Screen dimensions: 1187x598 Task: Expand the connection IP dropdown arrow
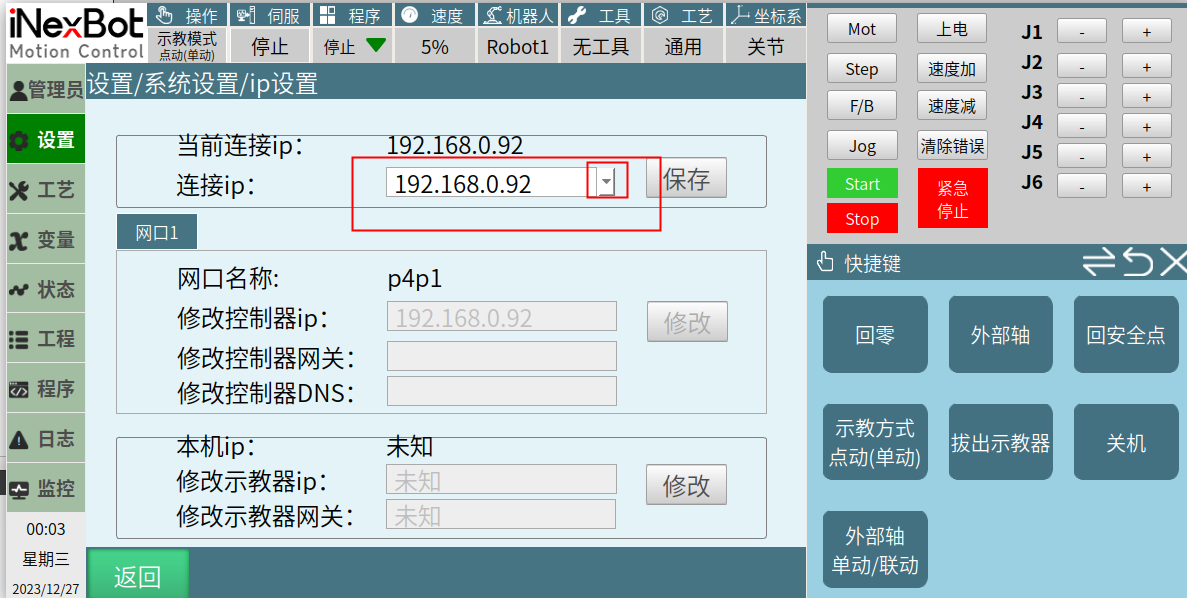(x=606, y=182)
